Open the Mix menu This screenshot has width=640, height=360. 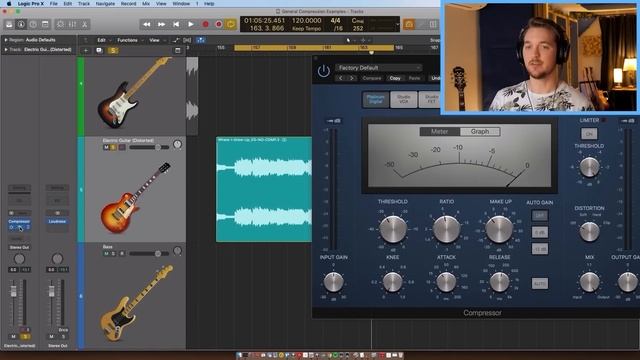click(146, 3)
